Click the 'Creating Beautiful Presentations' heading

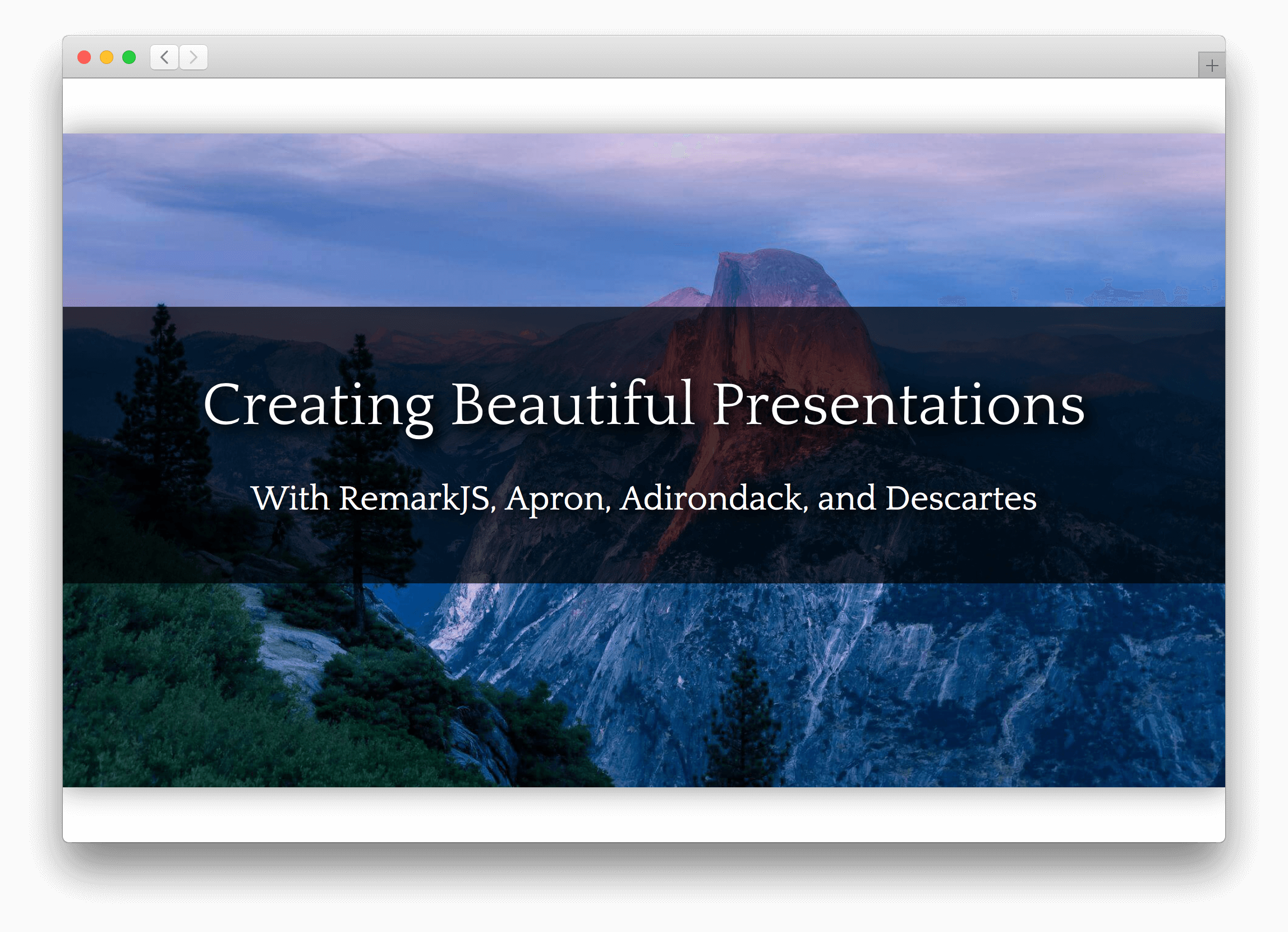(643, 405)
